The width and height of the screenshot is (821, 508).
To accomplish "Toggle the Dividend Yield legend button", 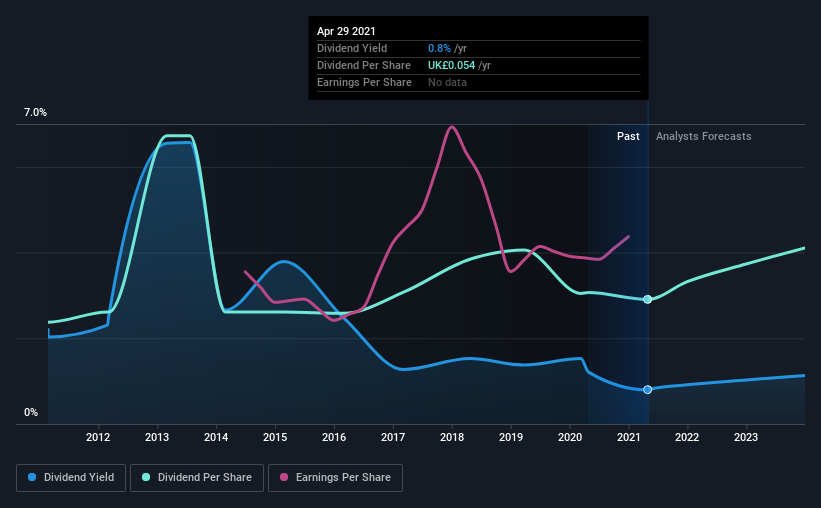I will pos(71,478).
